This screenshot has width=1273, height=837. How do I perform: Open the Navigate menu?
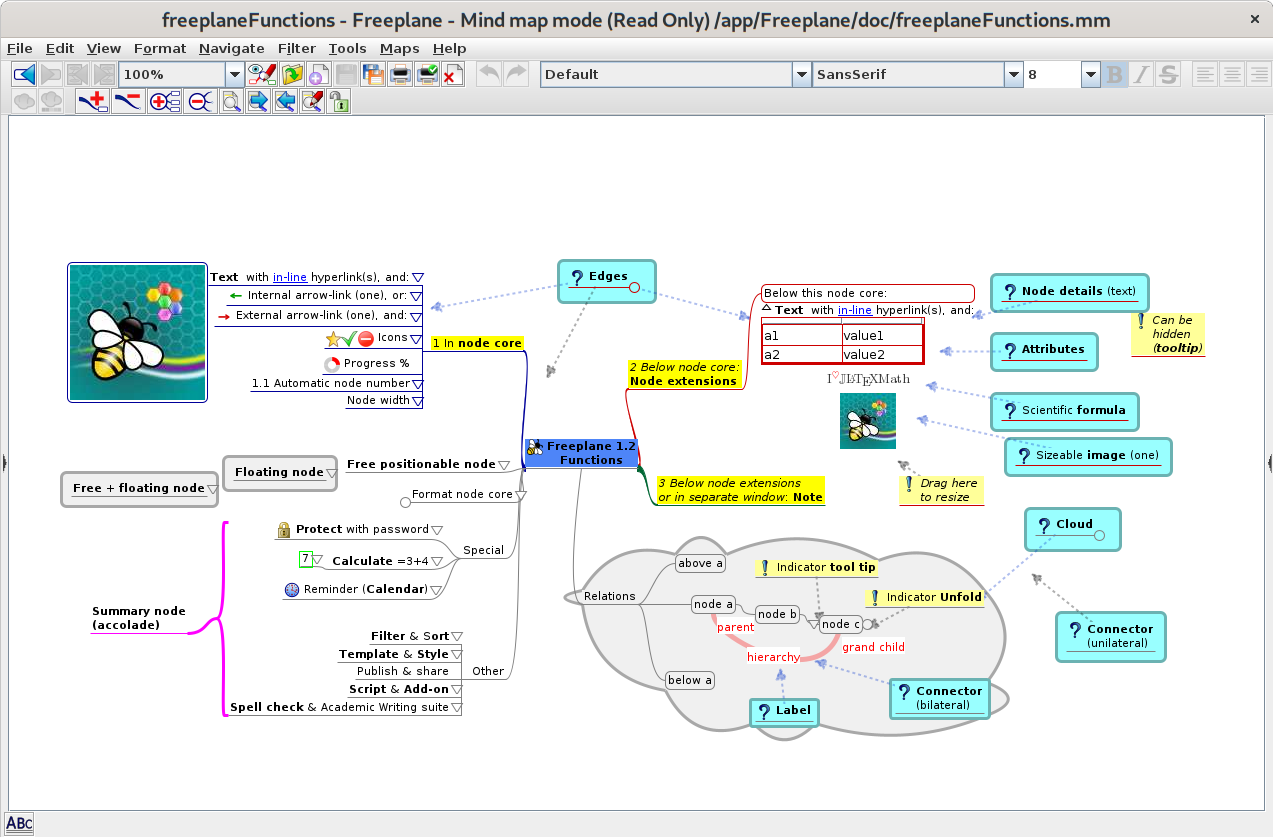(x=231, y=48)
